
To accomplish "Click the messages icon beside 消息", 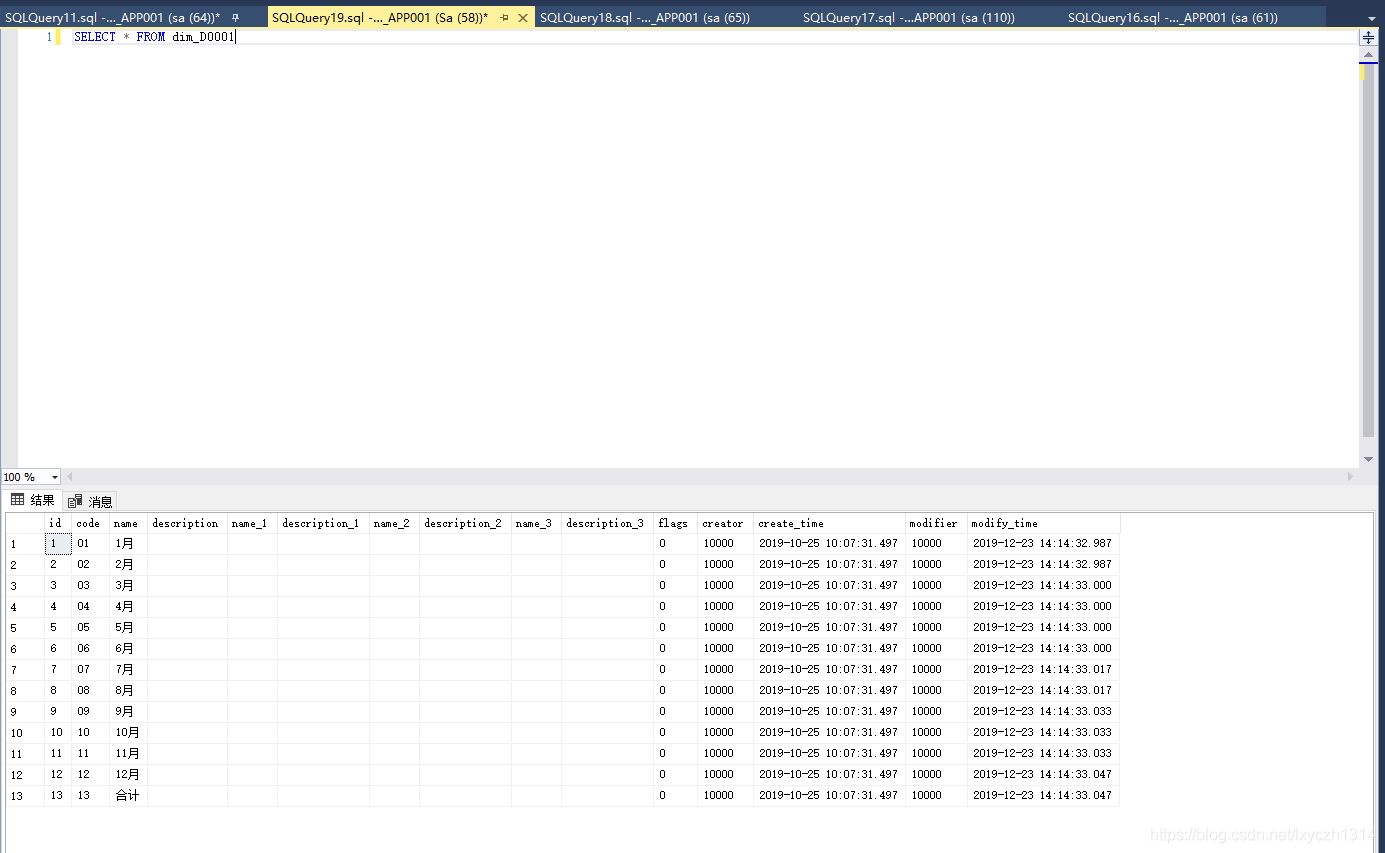I will tap(75, 501).
